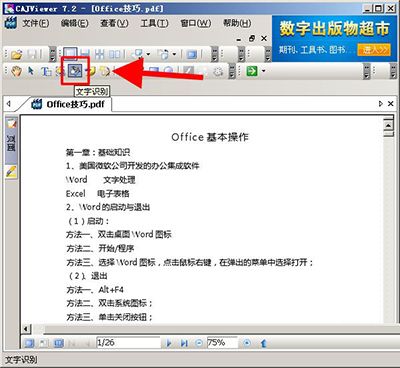Select the Hand pan tool
Screen dimensions: 400x368
click(x=16, y=71)
